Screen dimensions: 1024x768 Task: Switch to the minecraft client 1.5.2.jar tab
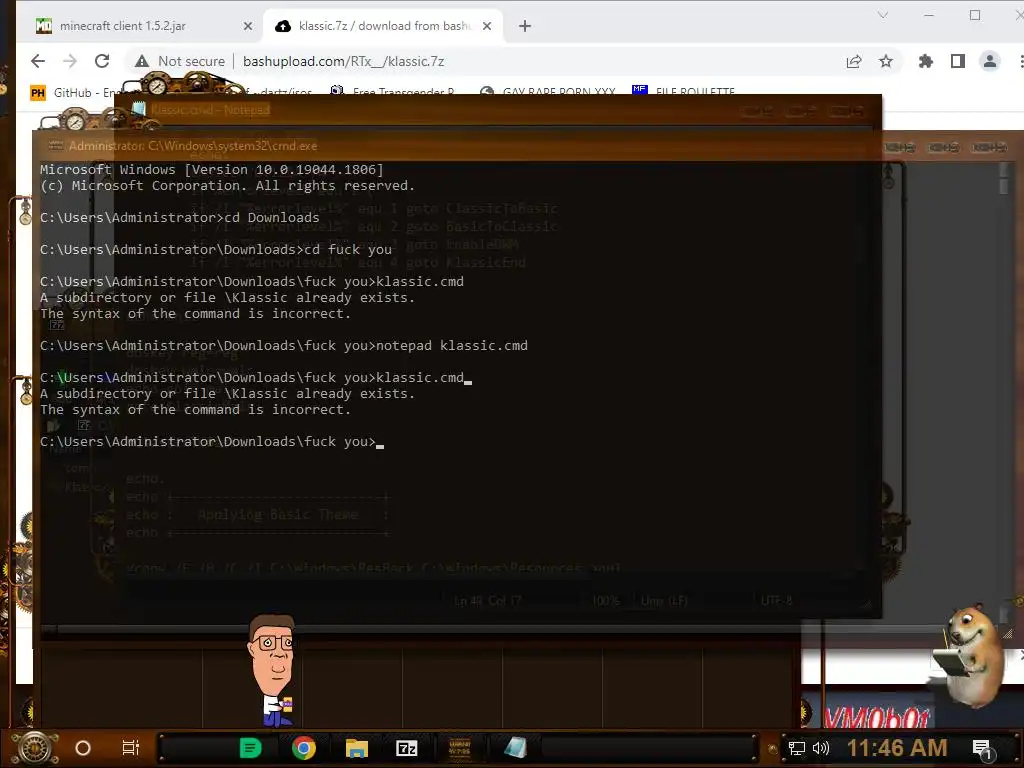click(x=123, y=26)
